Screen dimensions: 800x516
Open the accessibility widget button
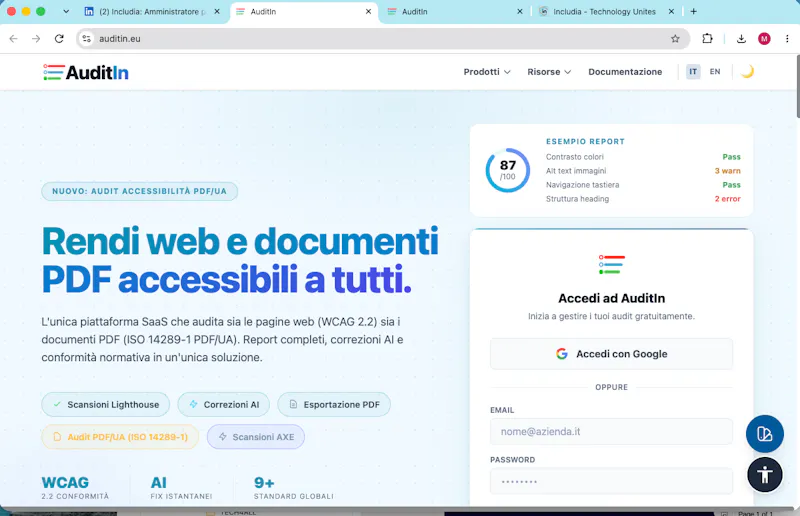[x=764, y=475]
